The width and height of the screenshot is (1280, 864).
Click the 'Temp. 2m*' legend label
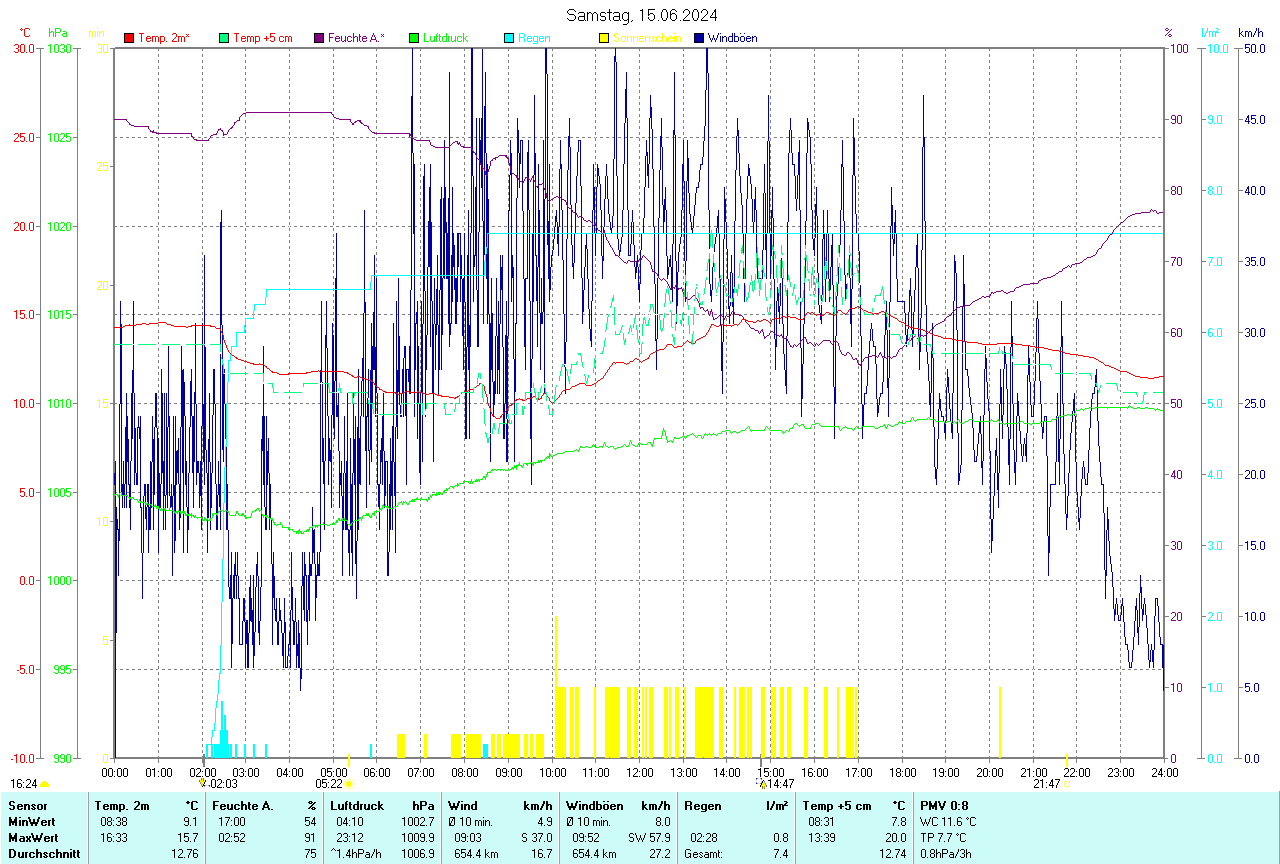click(x=164, y=38)
